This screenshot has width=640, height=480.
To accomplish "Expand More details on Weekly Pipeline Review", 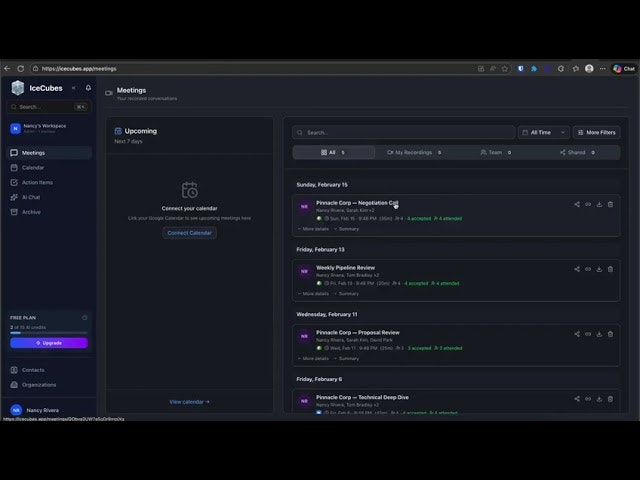I will tap(313, 294).
